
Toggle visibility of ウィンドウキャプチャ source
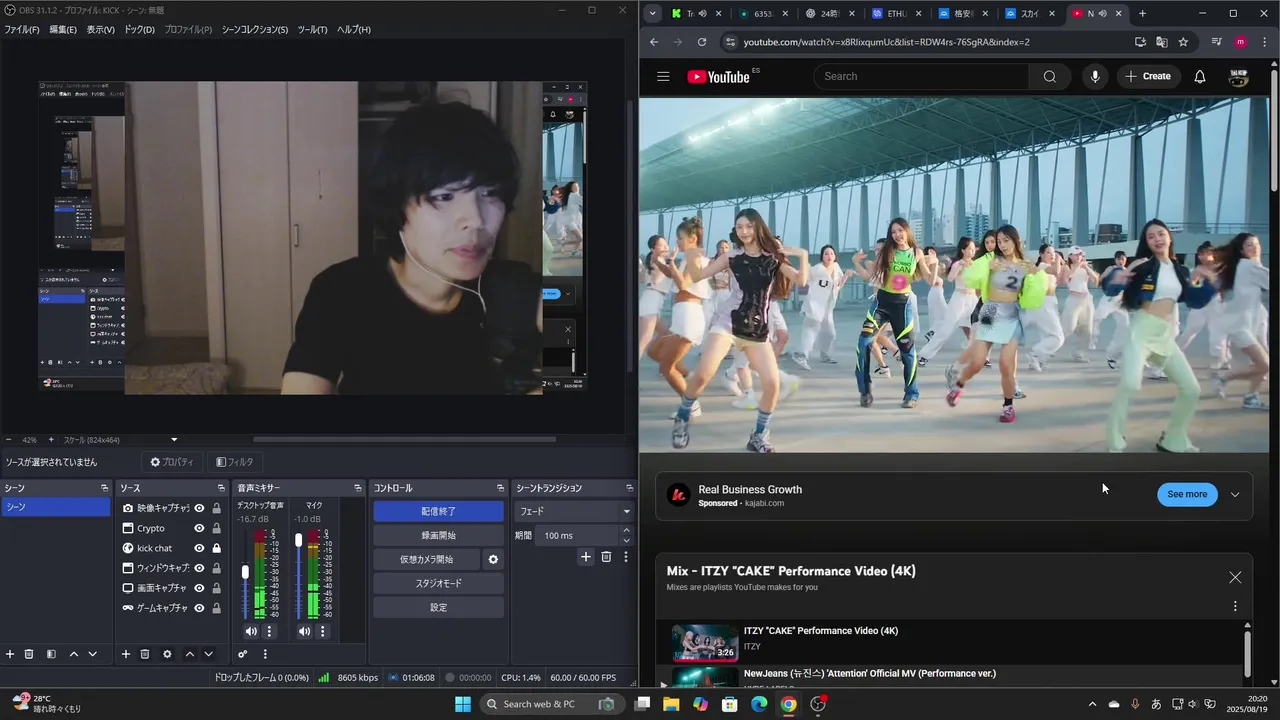click(199, 568)
